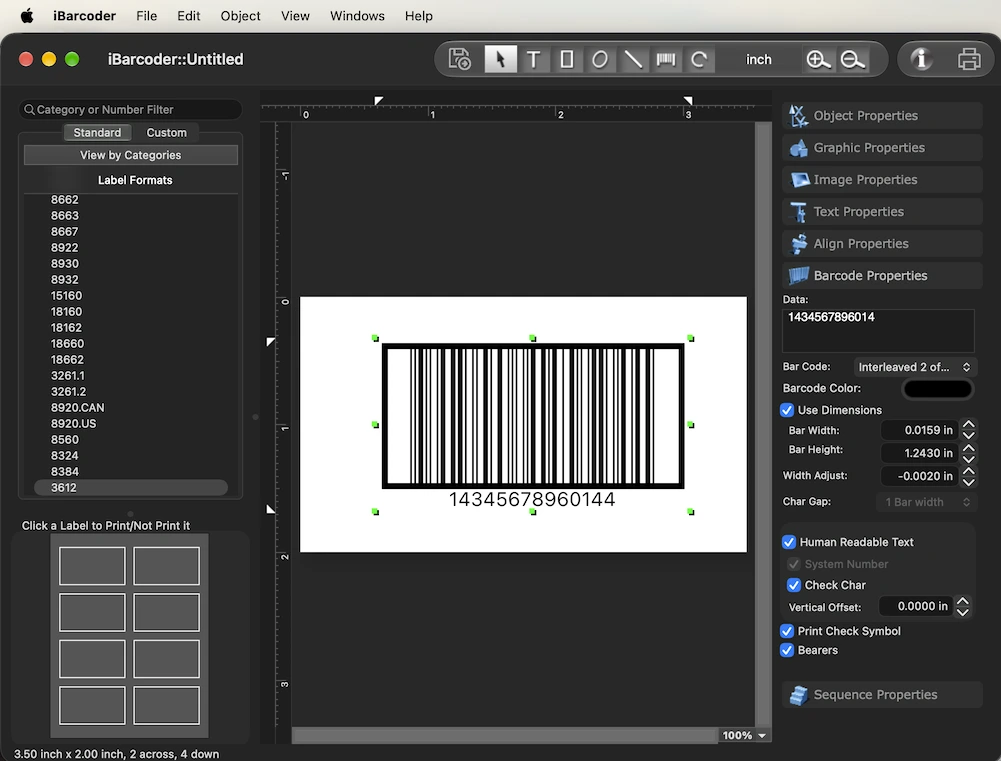Click the Graphic Properties panel icon
1001x761 pixels.
pyautogui.click(x=799, y=148)
